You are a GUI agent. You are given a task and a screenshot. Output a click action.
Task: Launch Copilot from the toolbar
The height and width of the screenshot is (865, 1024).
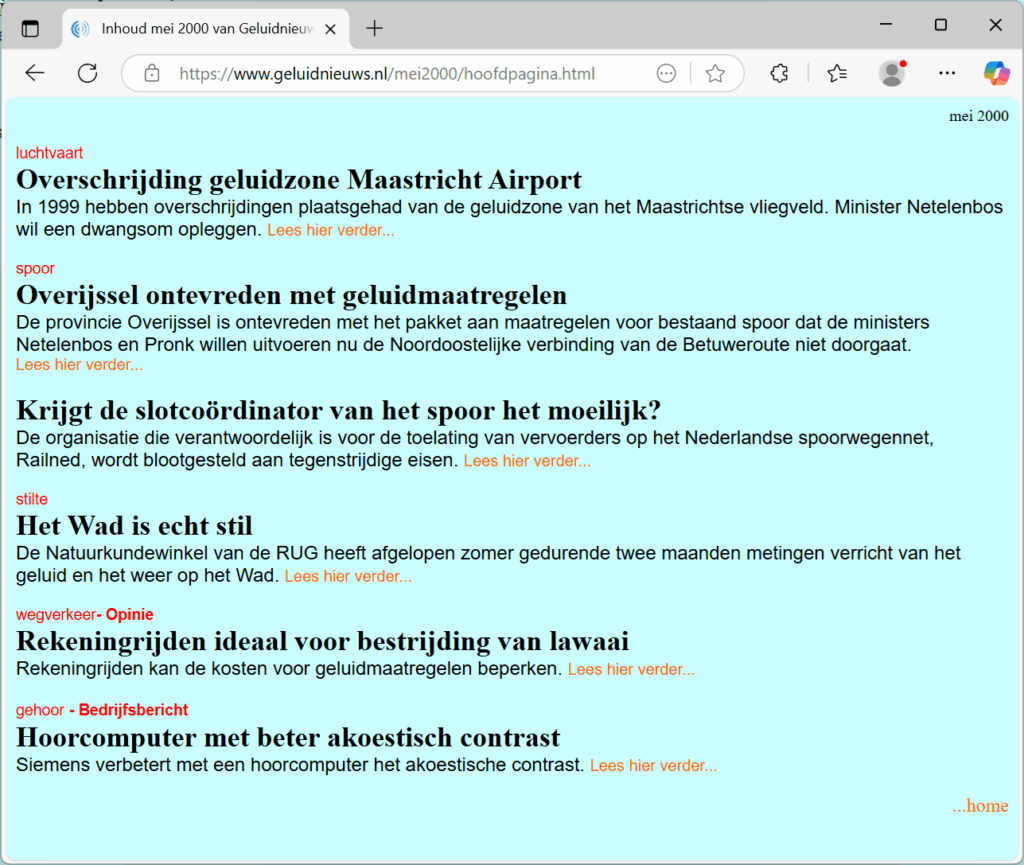point(996,73)
